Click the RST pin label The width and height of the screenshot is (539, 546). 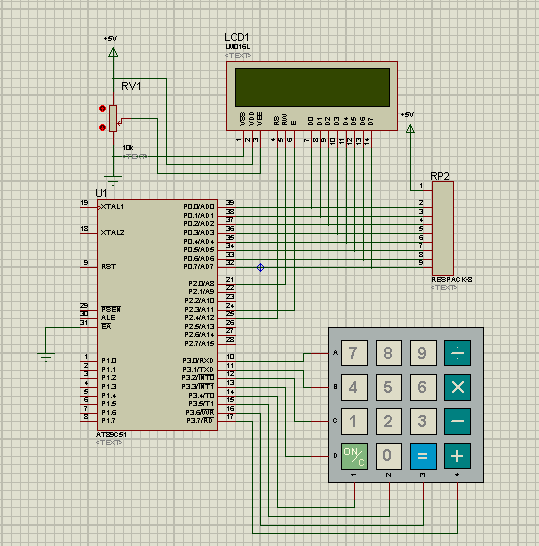[108, 266]
